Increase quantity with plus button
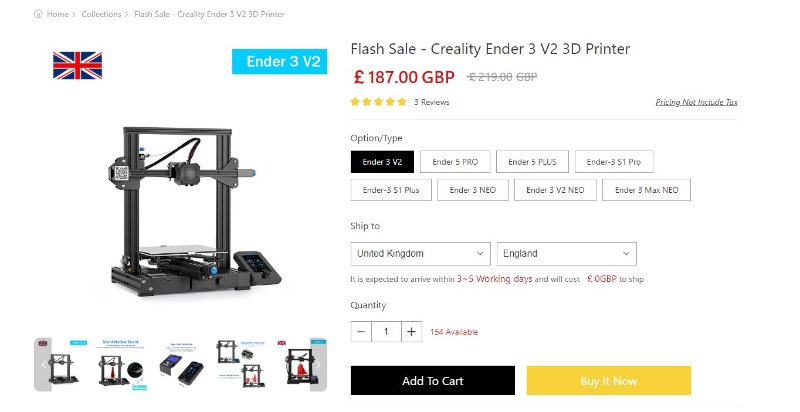800x412 pixels. pos(411,331)
